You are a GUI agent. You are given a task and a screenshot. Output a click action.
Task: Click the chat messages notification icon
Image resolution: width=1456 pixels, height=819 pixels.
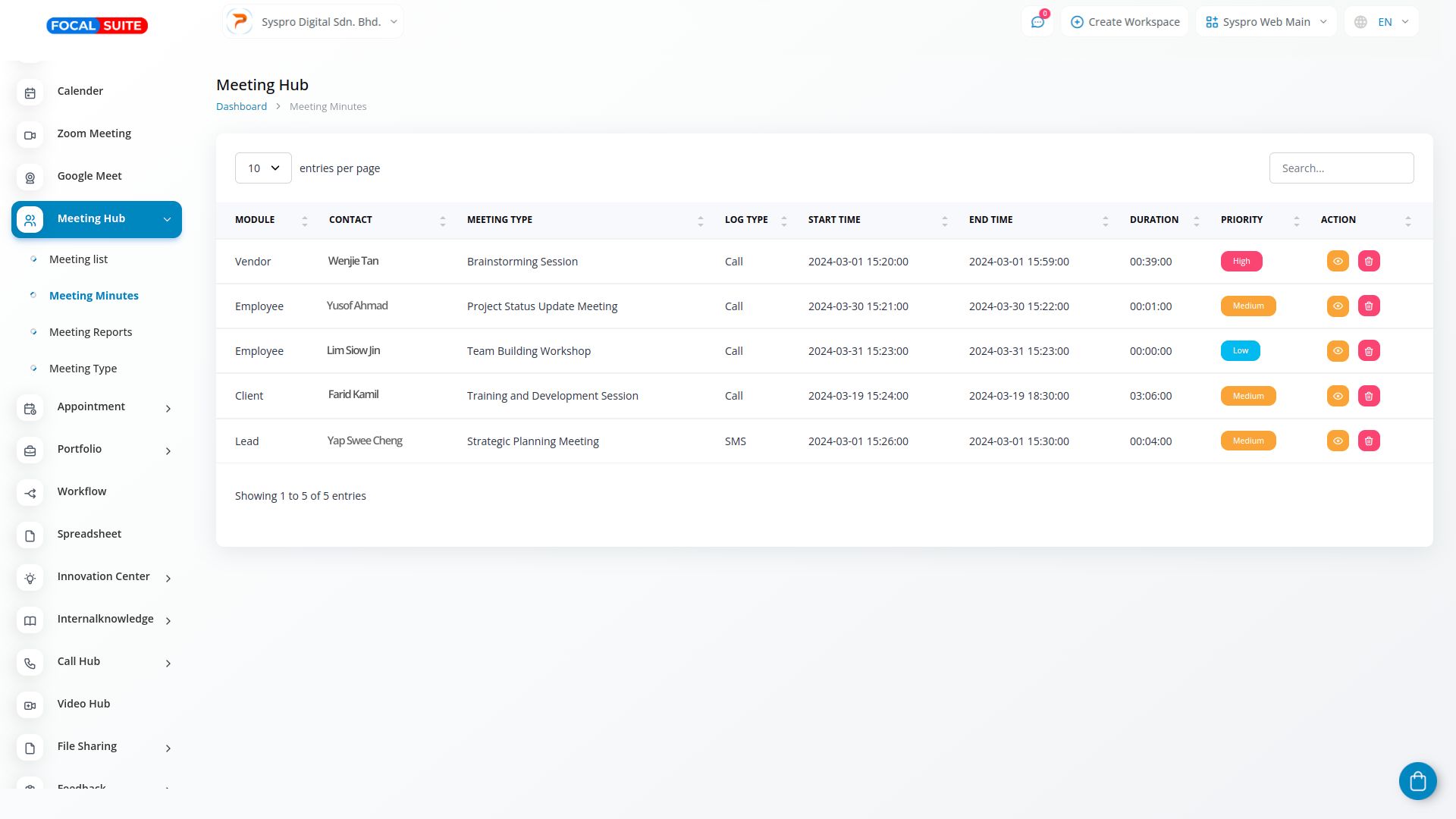[x=1037, y=22]
